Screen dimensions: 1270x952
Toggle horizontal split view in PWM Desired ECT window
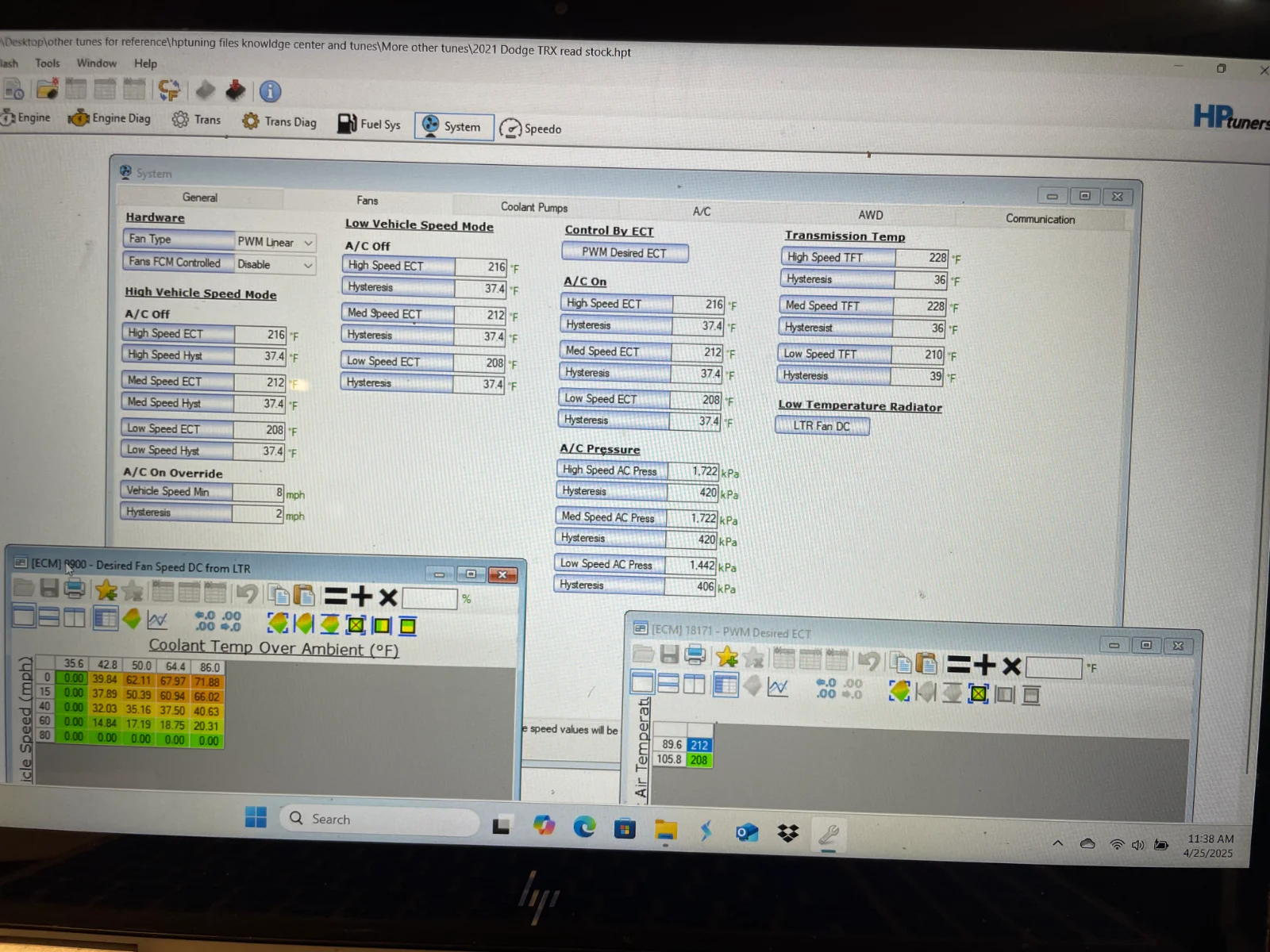(668, 683)
